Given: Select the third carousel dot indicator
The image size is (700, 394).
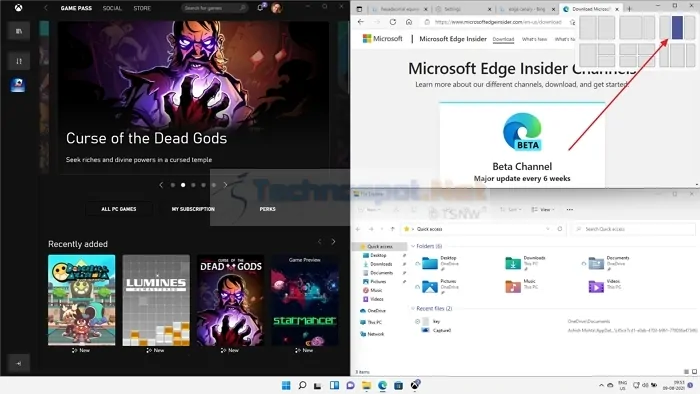Looking at the screenshot, I should (193, 185).
